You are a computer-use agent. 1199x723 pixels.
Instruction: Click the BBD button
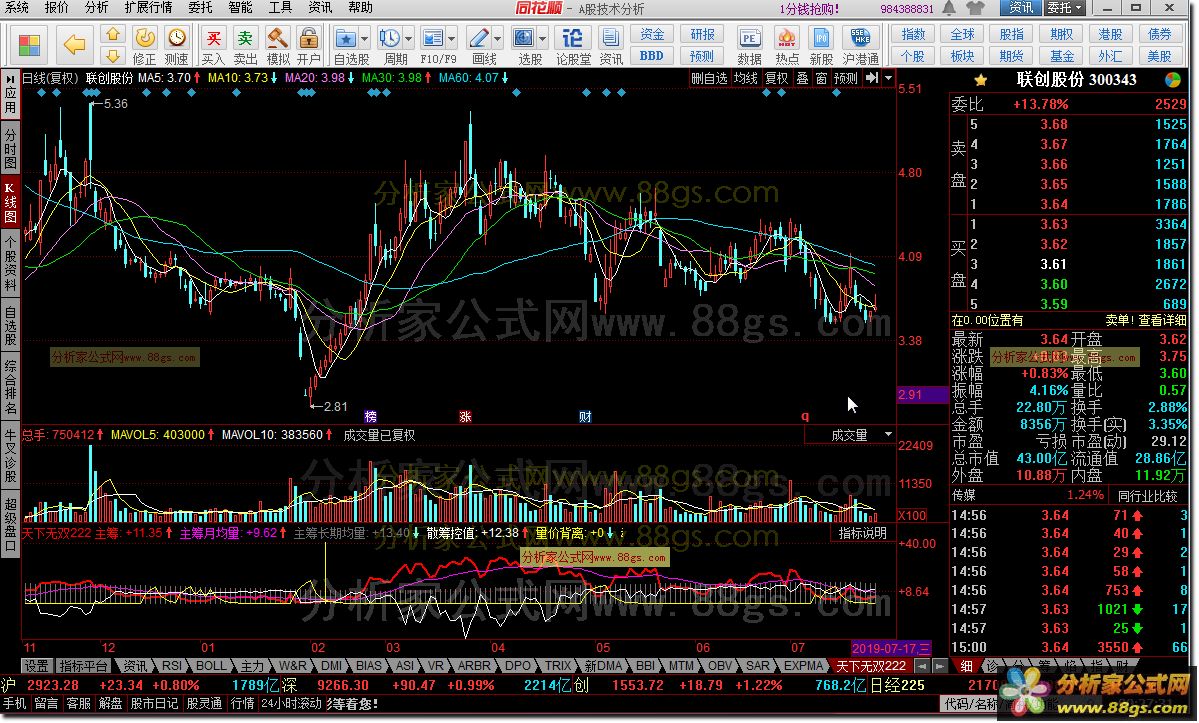pyautogui.click(x=652, y=56)
